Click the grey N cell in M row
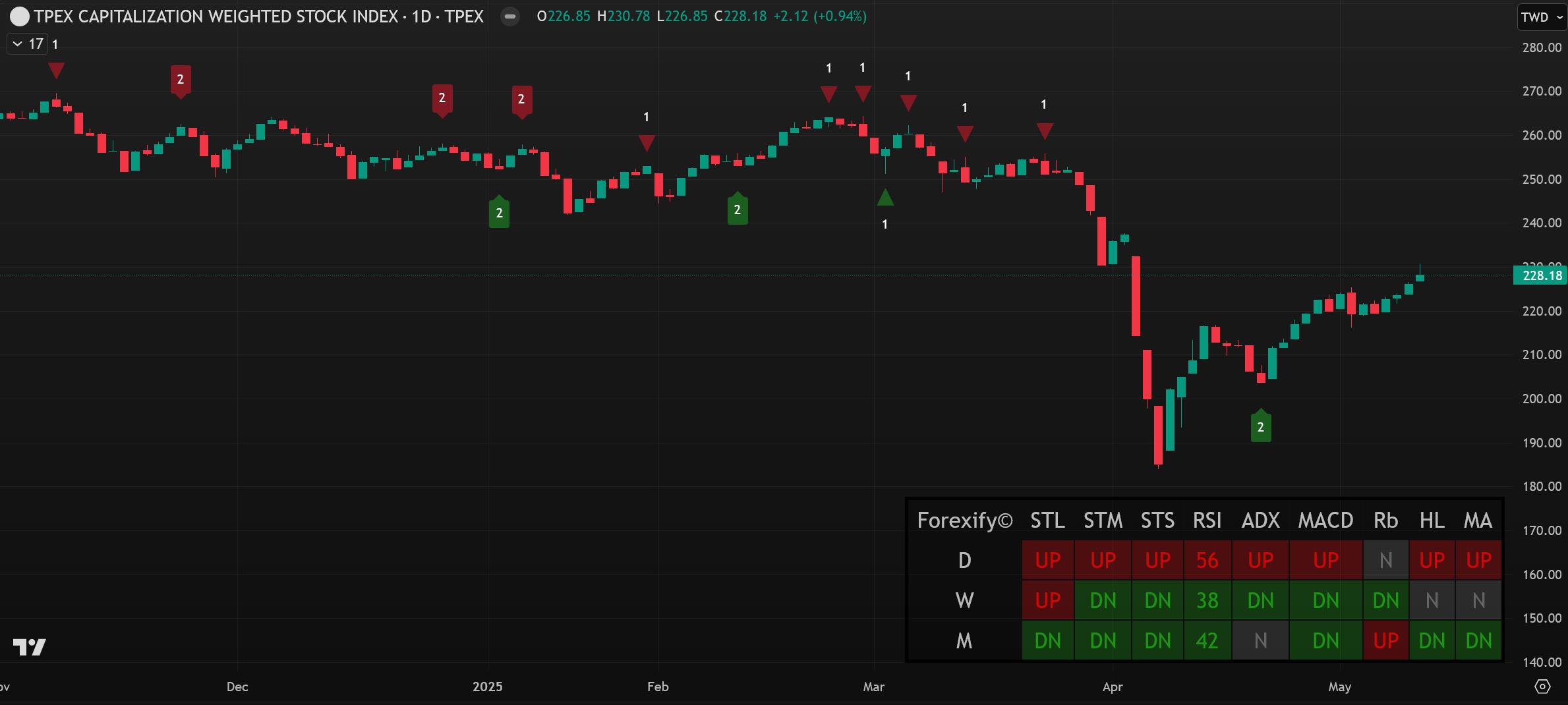This screenshot has height=705, width=1568. pyautogui.click(x=1260, y=640)
